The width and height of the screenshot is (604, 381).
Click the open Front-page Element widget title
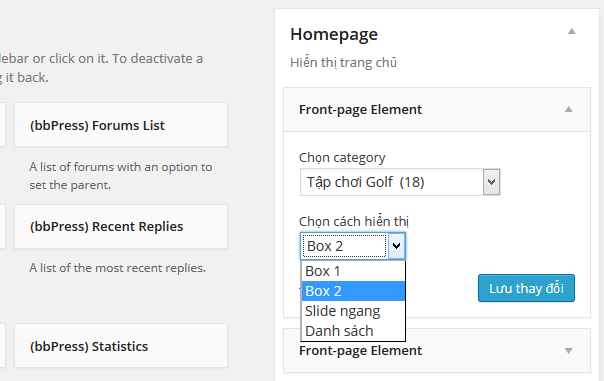tap(360, 110)
